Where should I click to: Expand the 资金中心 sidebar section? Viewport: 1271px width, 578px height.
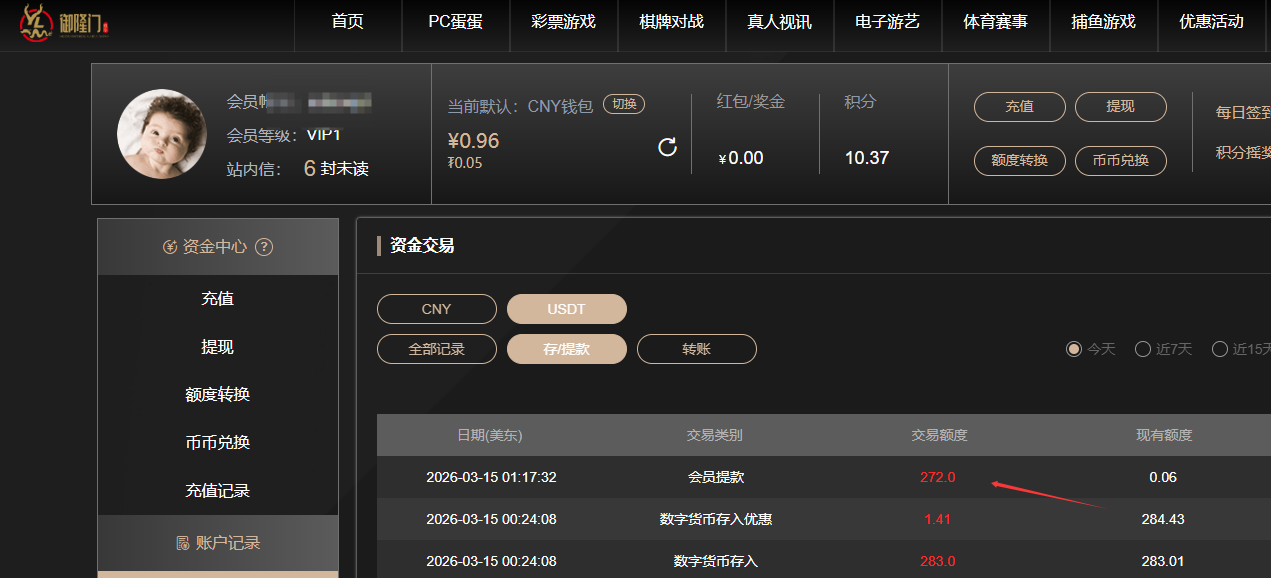pos(217,247)
